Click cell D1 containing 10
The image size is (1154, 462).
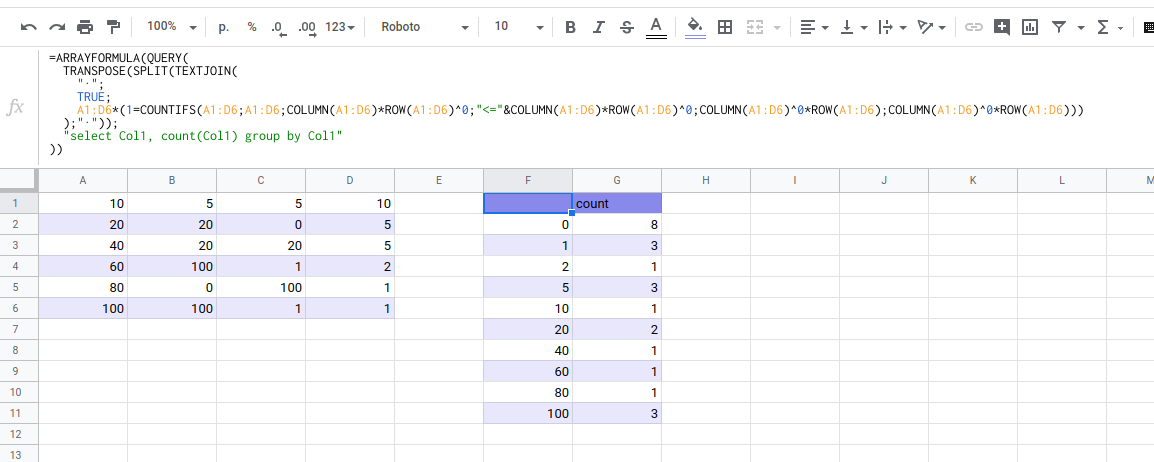click(350, 203)
